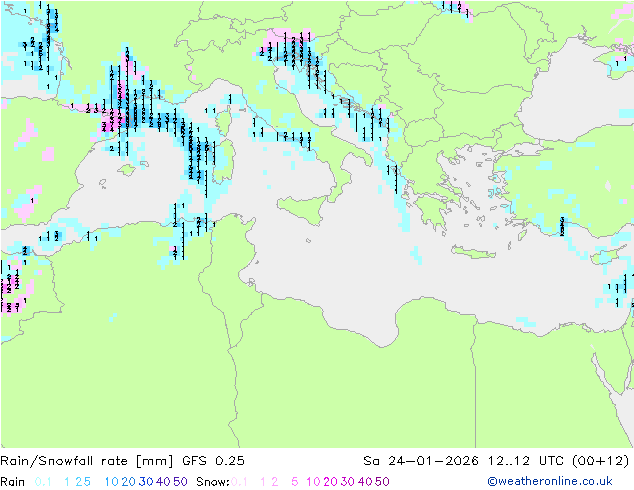This screenshot has width=634, height=490.
Task: Pick rain legend value 50
Action: coord(180,482)
